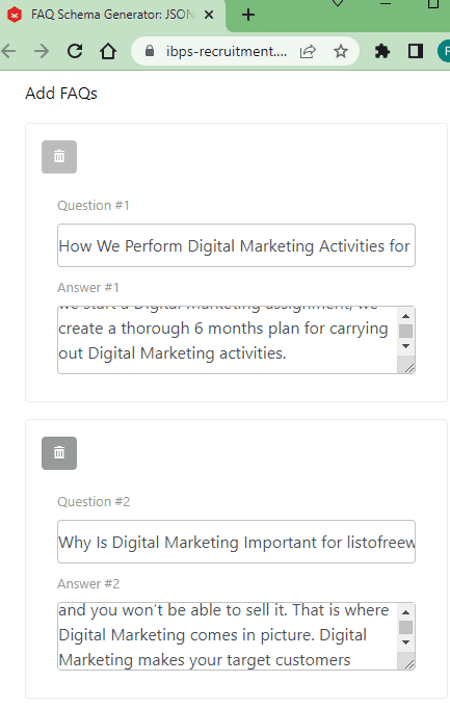This screenshot has width=450, height=709.
Task: Open the extensions puzzle icon
Action: click(x=382, y=51)
